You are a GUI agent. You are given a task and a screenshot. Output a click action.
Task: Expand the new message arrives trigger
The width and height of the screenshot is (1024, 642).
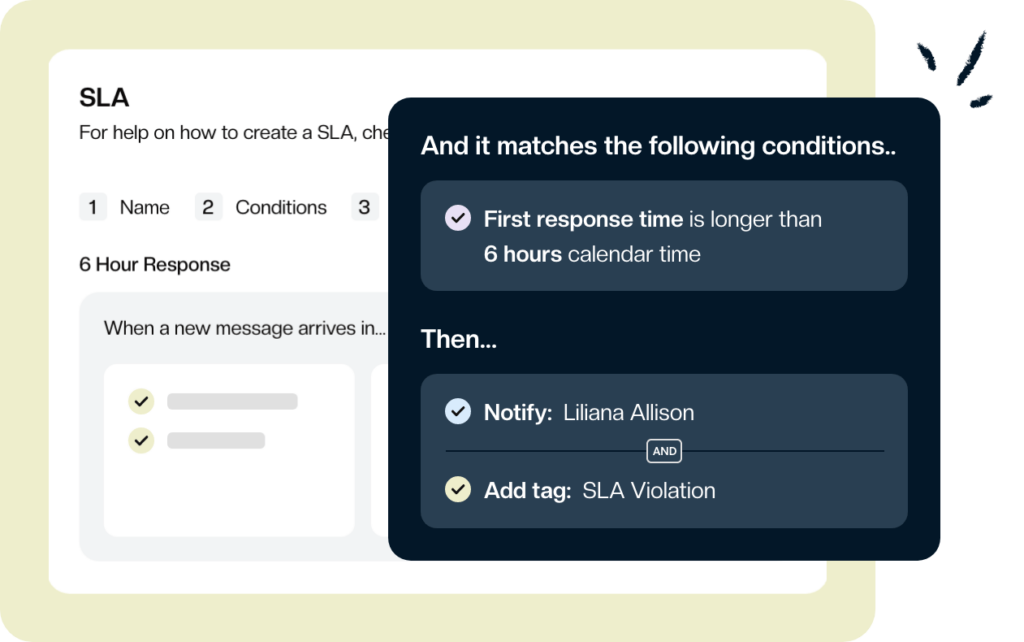coord(244,326)
